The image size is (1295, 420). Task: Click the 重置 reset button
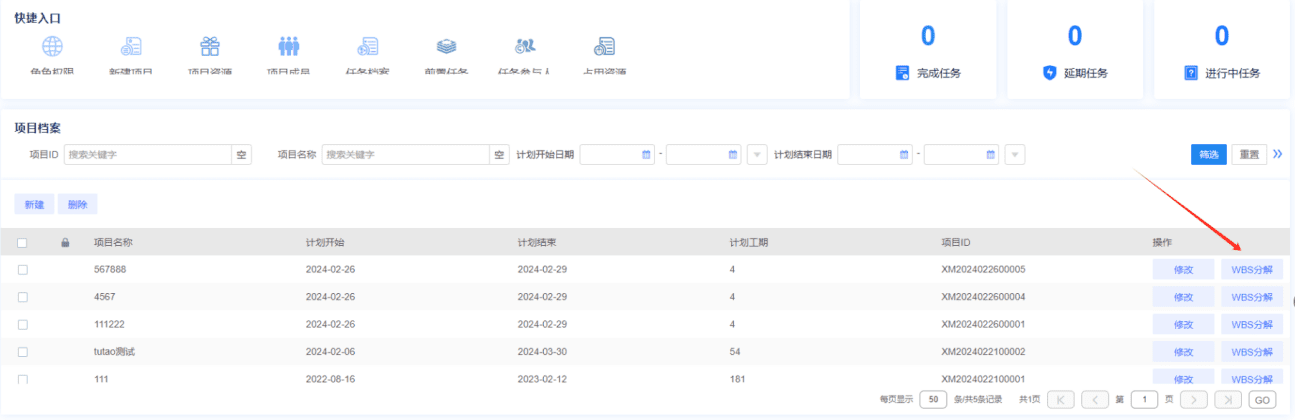click(1249, 155)
